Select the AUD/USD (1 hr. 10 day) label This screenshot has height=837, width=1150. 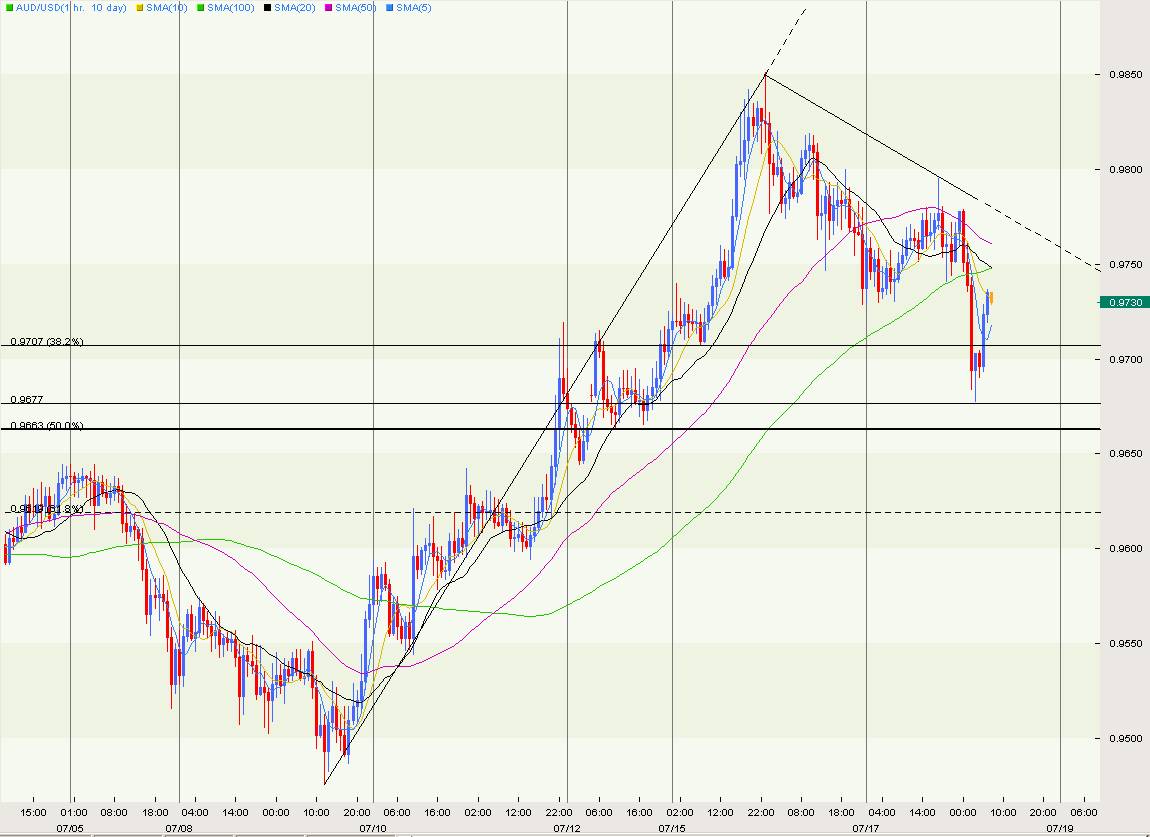(70, 8)
